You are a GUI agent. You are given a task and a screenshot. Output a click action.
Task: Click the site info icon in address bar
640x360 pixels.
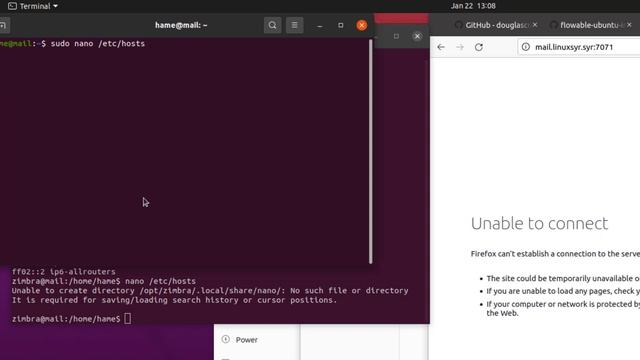click(526, 47)
